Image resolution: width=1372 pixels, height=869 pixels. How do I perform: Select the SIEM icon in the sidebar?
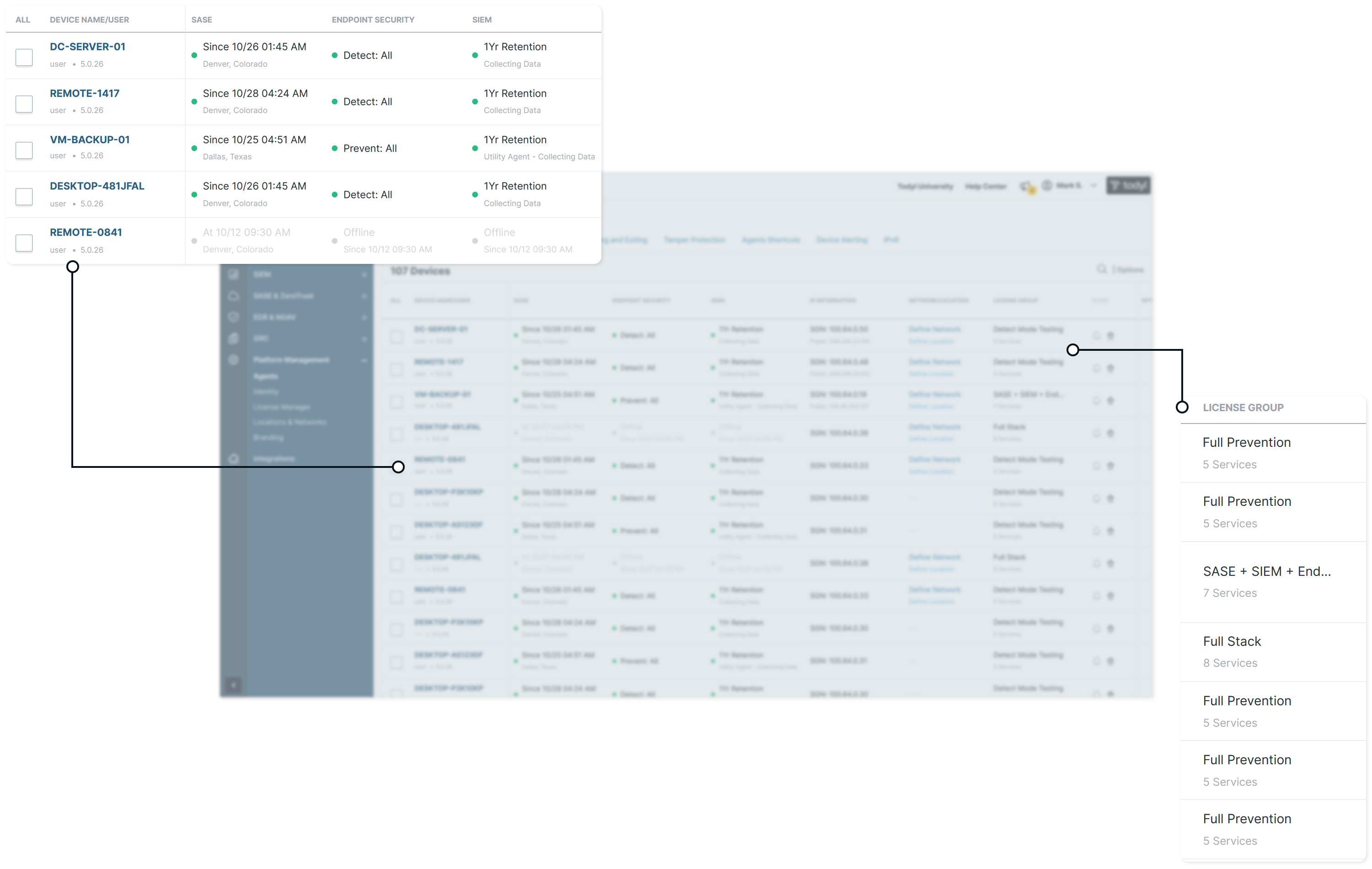[x=234, y=274]
